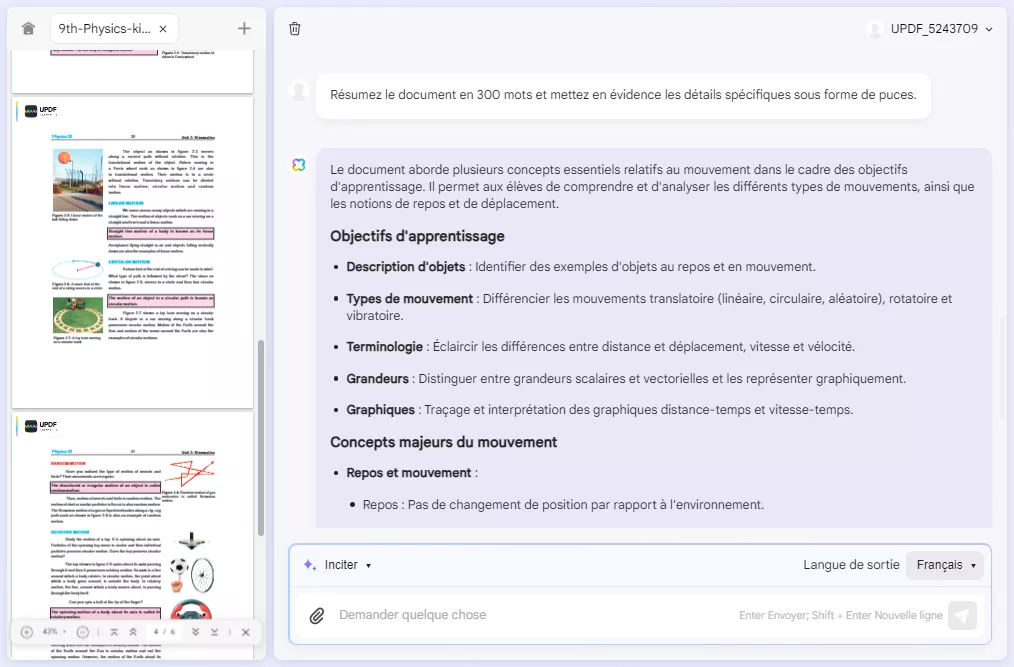Viewport: 1014px width, 667px height.
Task: Delete the conversation with trash icon
Action: [295, 28]
